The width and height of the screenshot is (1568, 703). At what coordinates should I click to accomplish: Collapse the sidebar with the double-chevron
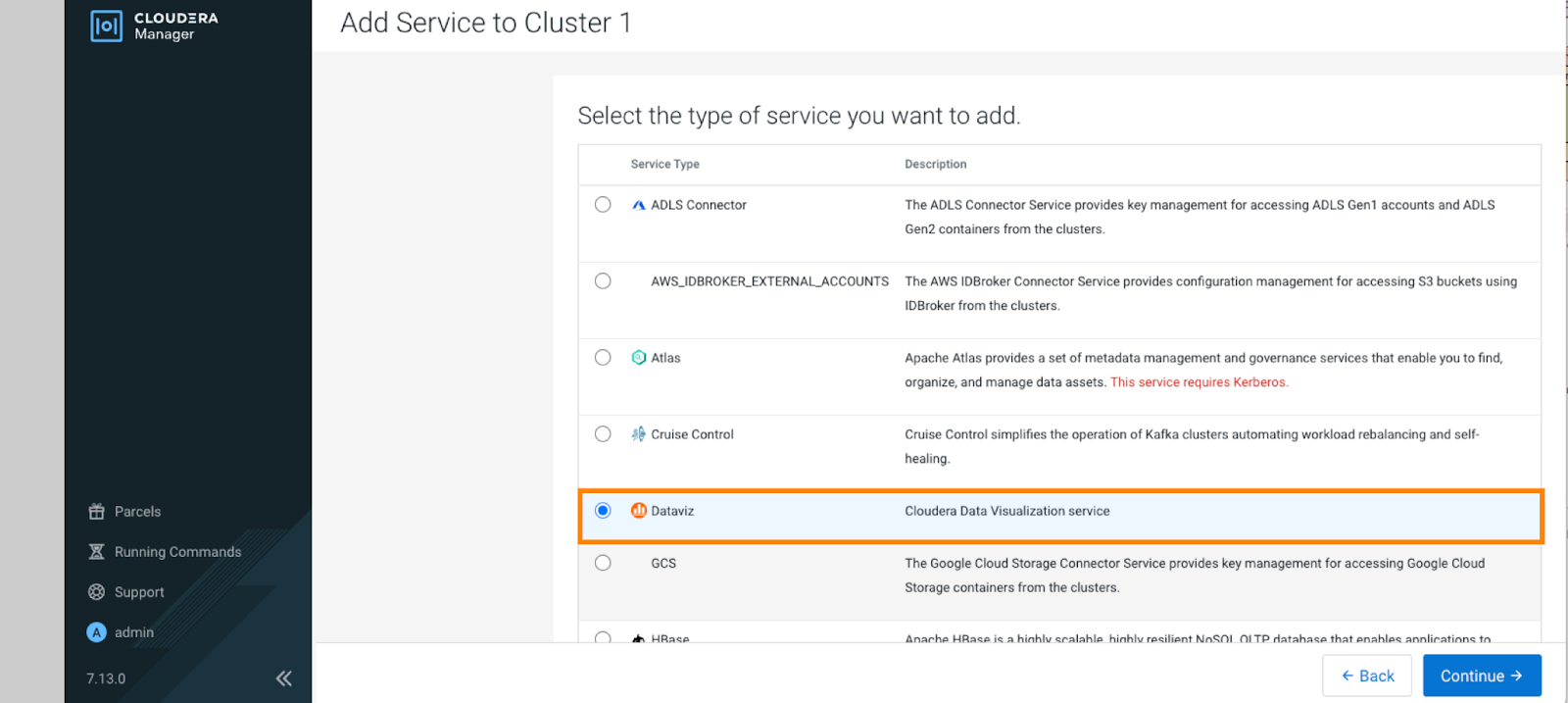284,678
